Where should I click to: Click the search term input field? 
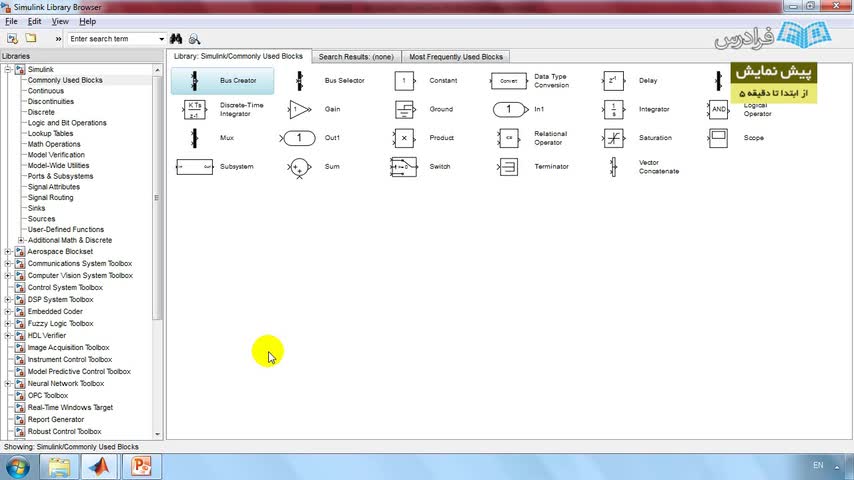click(113, 39)
